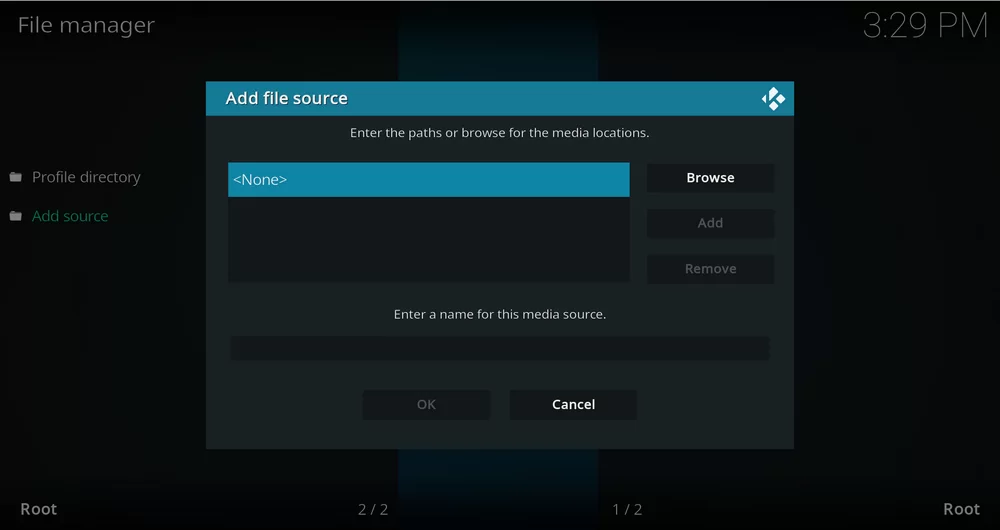Open the Profile directory entry

(x=86, y=177)
